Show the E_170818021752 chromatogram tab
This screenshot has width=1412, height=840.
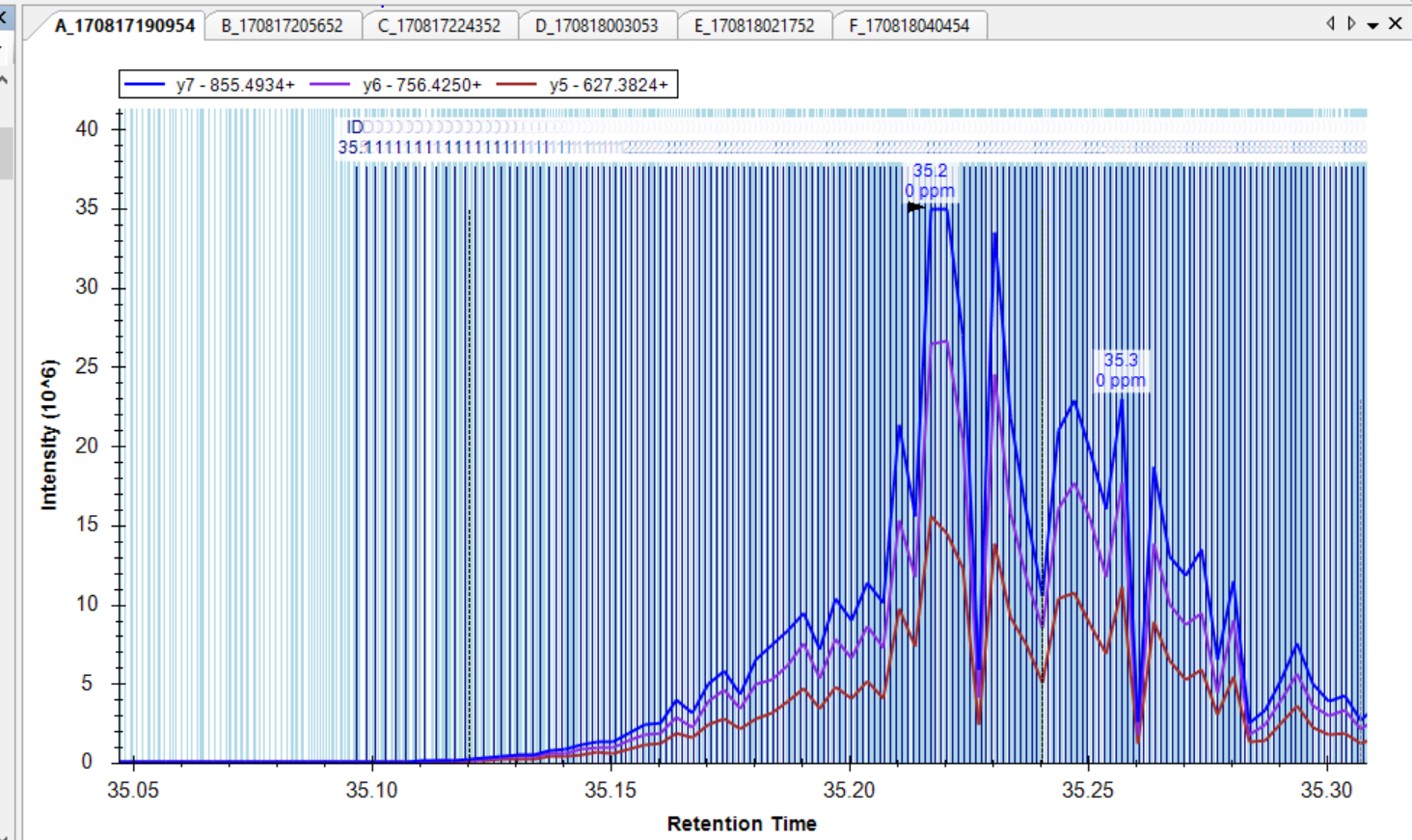[x=754, y=26]
